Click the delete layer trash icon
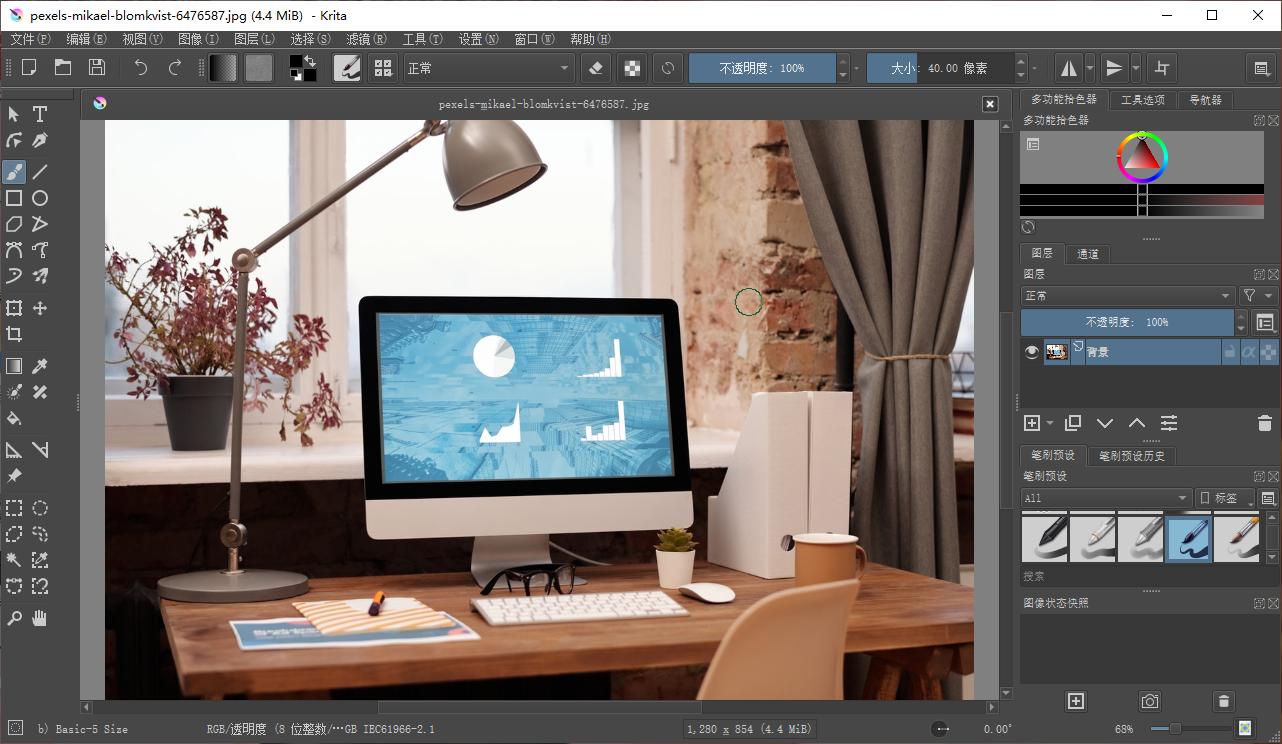Viewport: 1282px width, 744px height. (1264, 422)
